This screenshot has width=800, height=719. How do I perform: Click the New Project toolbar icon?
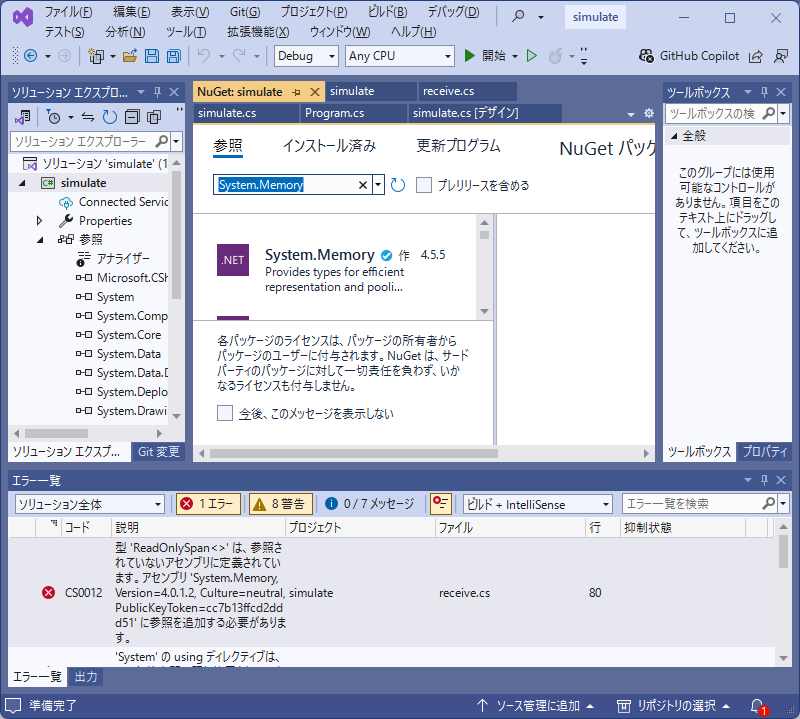(95, 56)
